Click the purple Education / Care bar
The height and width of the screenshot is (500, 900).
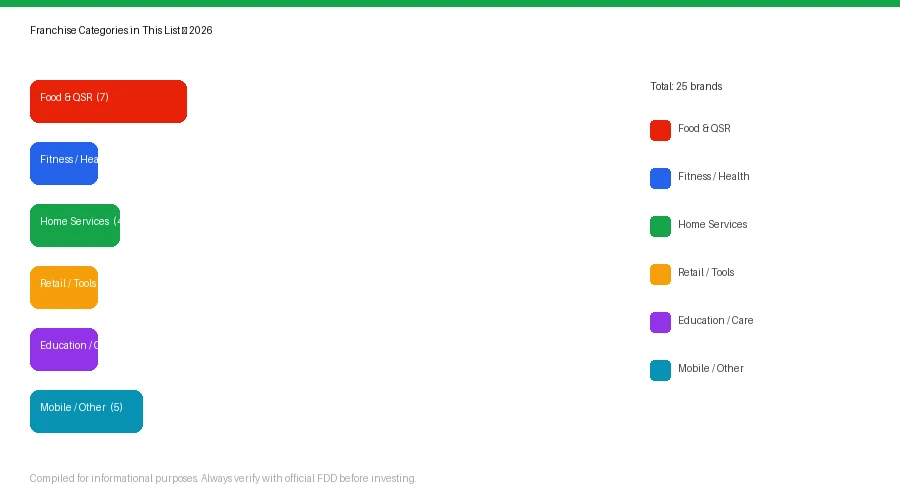pyautogui.click(x=64, y=349)
